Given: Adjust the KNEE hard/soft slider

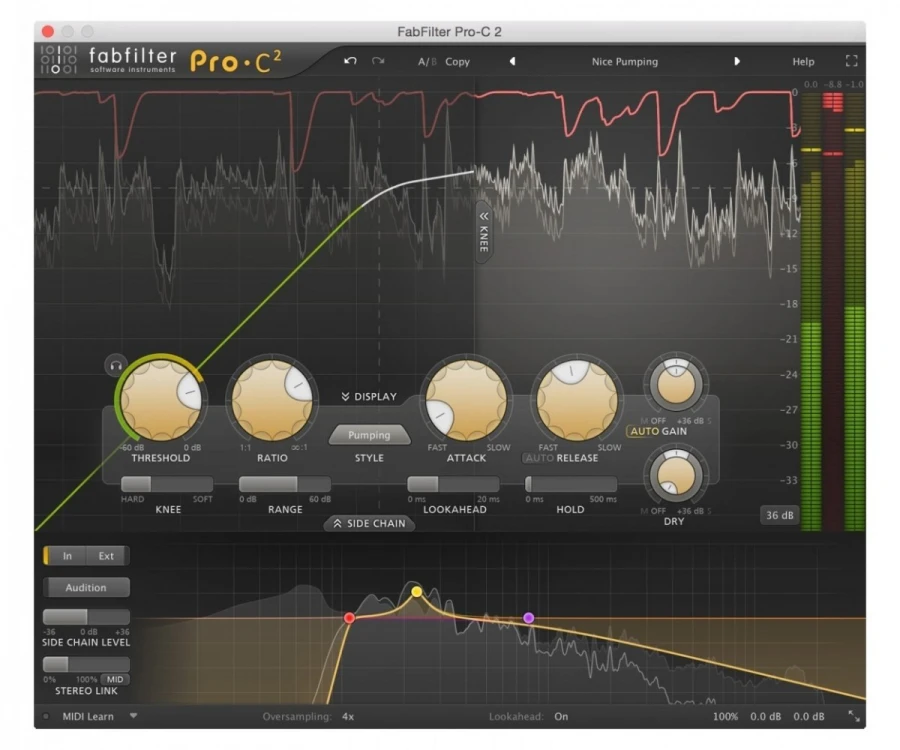Looking at the screenshot, I should tap(167, 484).
